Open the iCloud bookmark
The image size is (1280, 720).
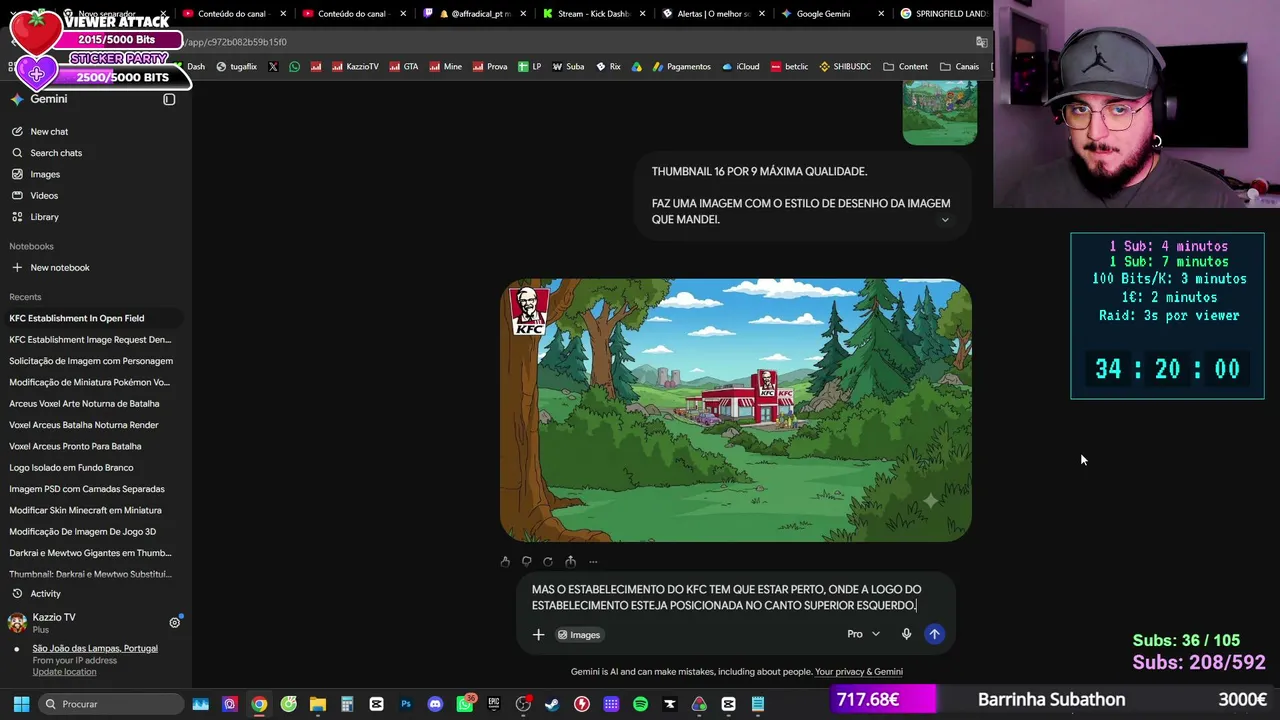(740, 67)
